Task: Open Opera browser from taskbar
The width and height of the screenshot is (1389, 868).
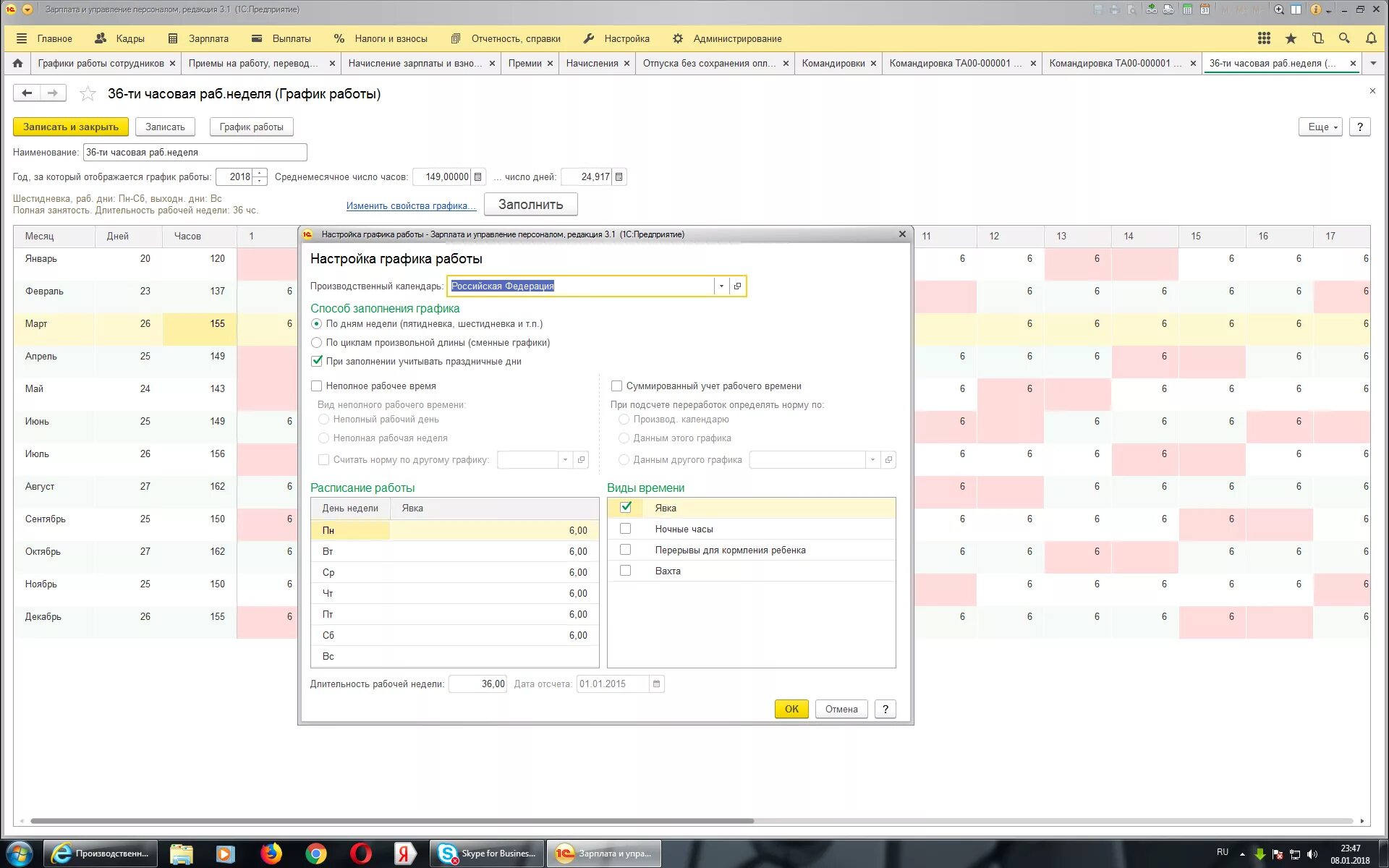Action: click(x=360, y=854)
